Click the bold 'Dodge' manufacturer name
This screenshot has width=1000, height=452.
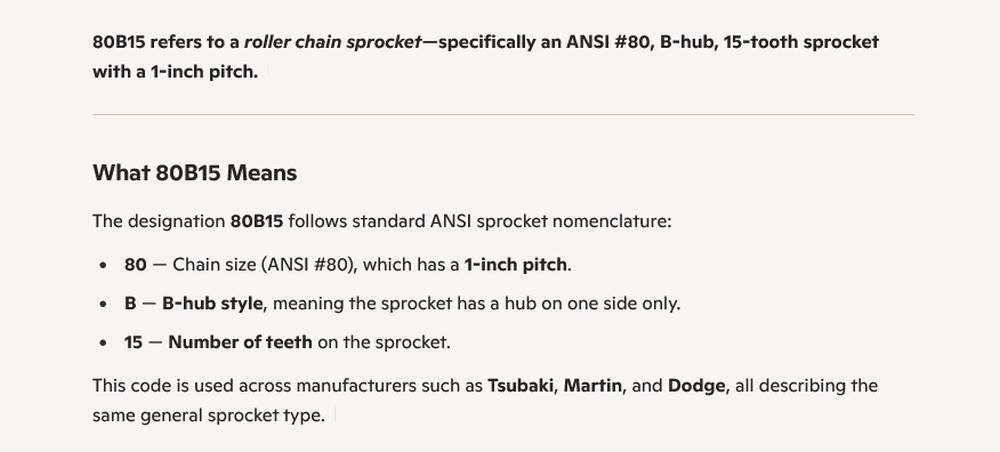(696, 386)
